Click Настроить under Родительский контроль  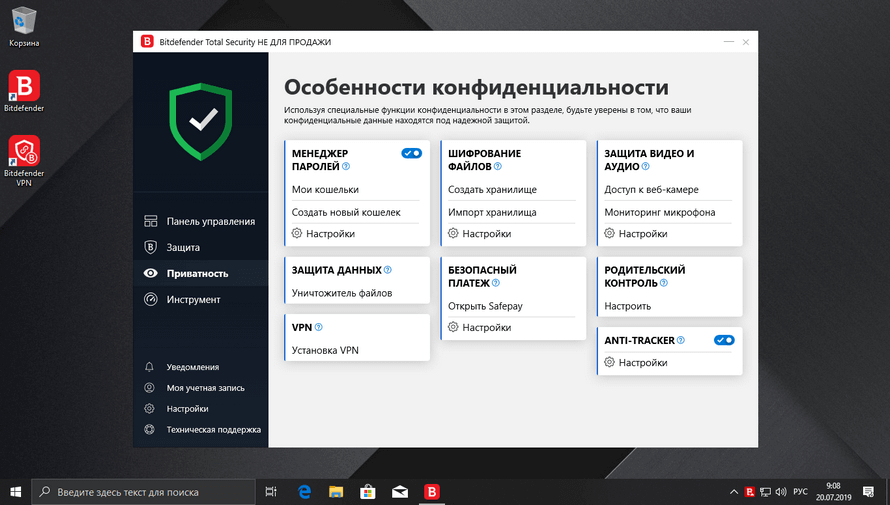[x=627, y=306]
